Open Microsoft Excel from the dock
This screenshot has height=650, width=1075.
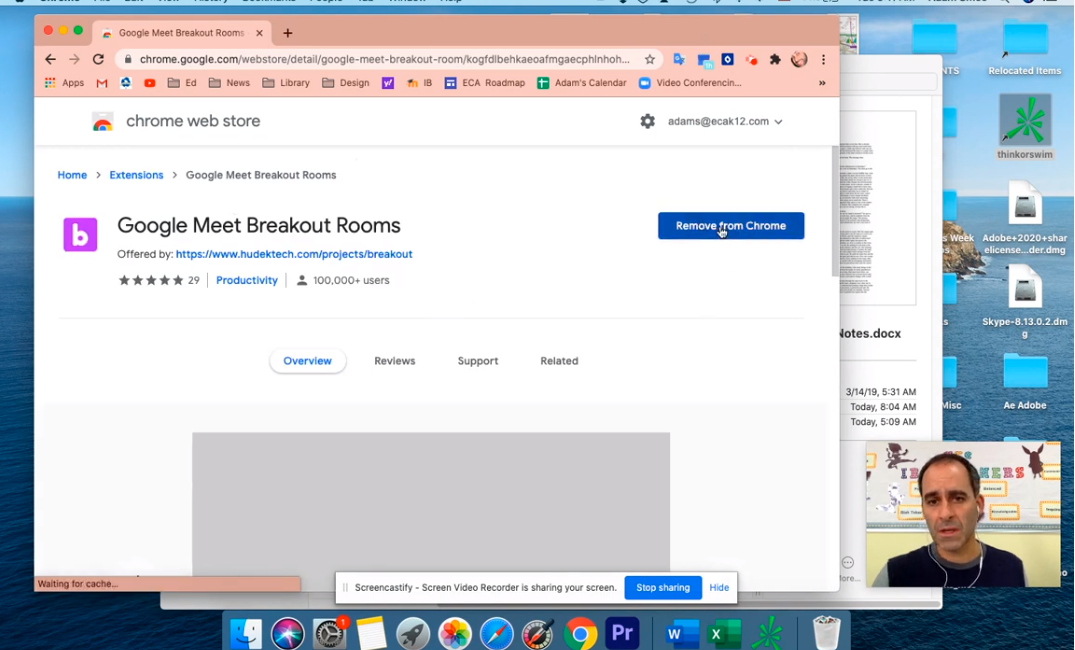pos(724,633)
